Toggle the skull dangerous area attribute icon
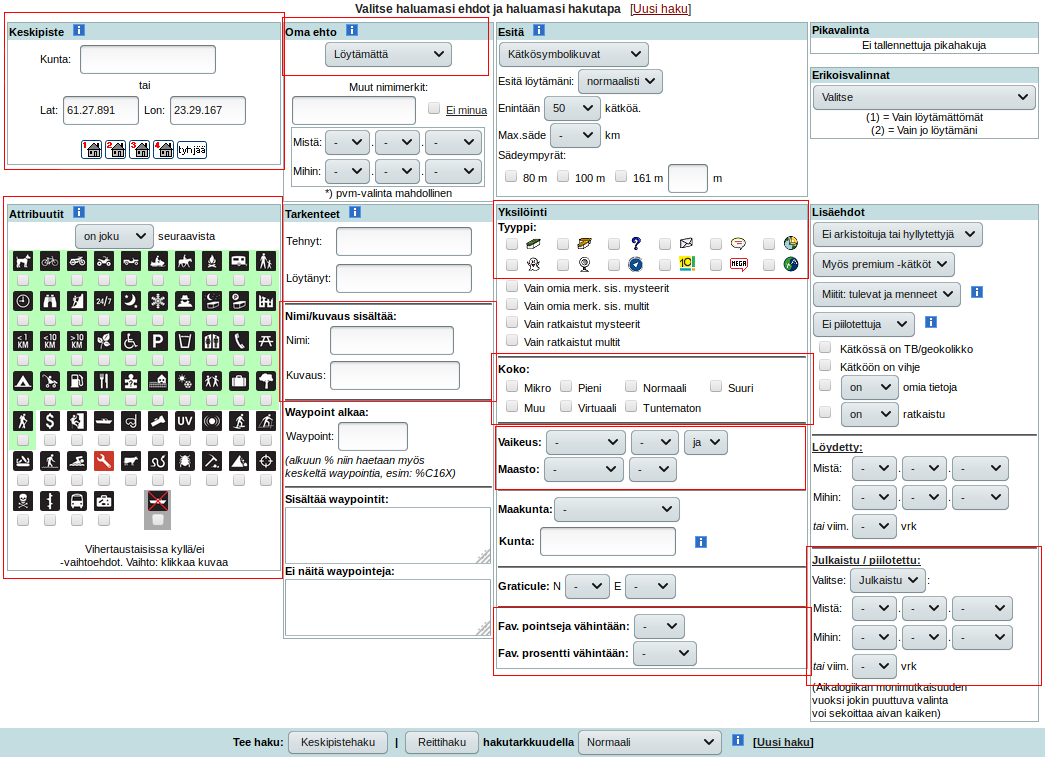 pos(23,501)
